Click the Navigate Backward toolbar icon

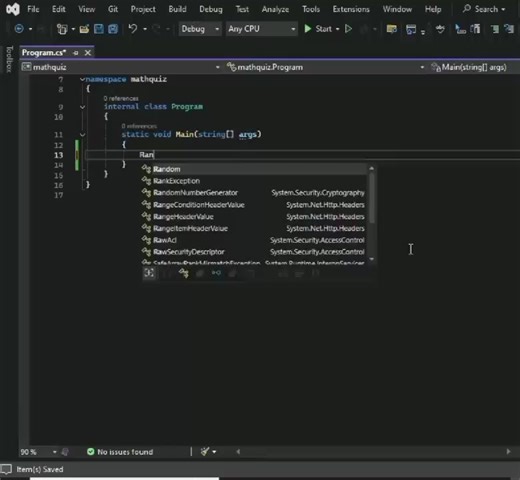(x=19, y=29)
